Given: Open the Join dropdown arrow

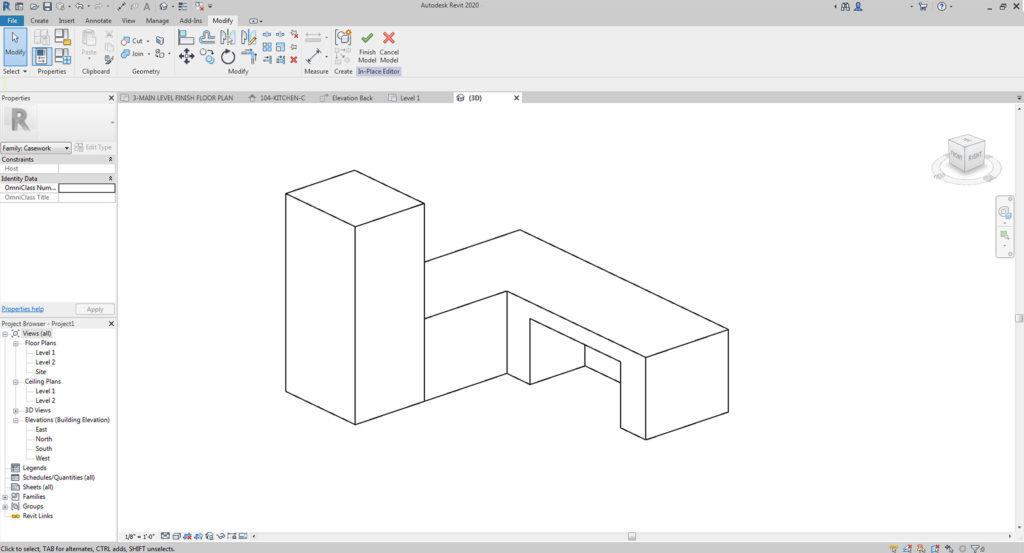Looking at the screenshot, I should 149,54.
